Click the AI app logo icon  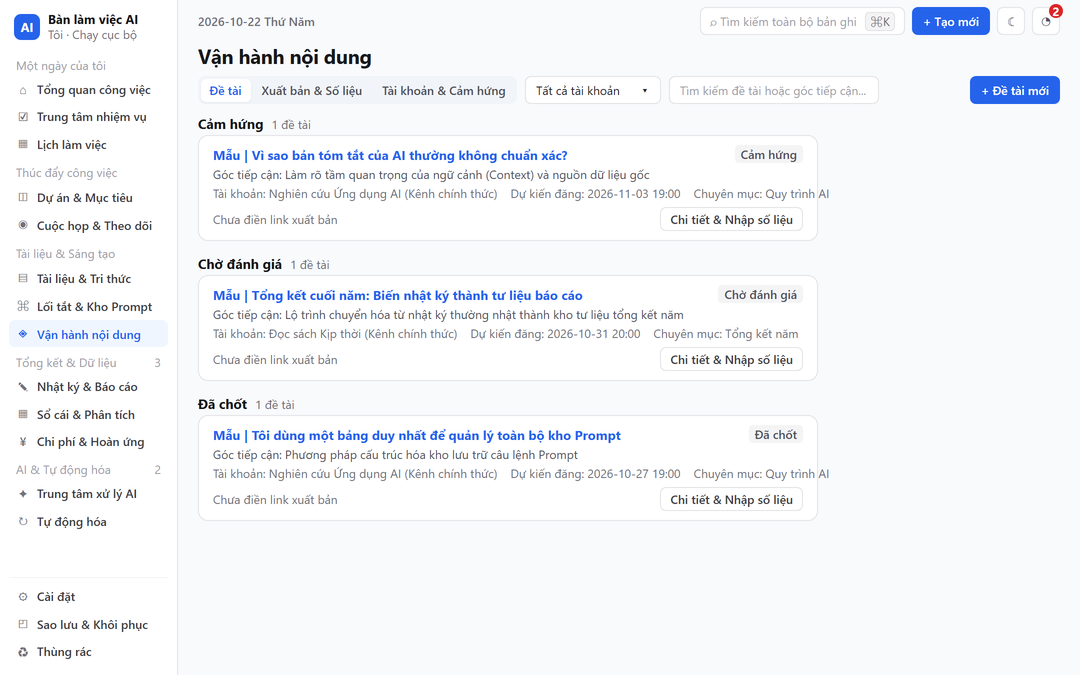(27, 28)
